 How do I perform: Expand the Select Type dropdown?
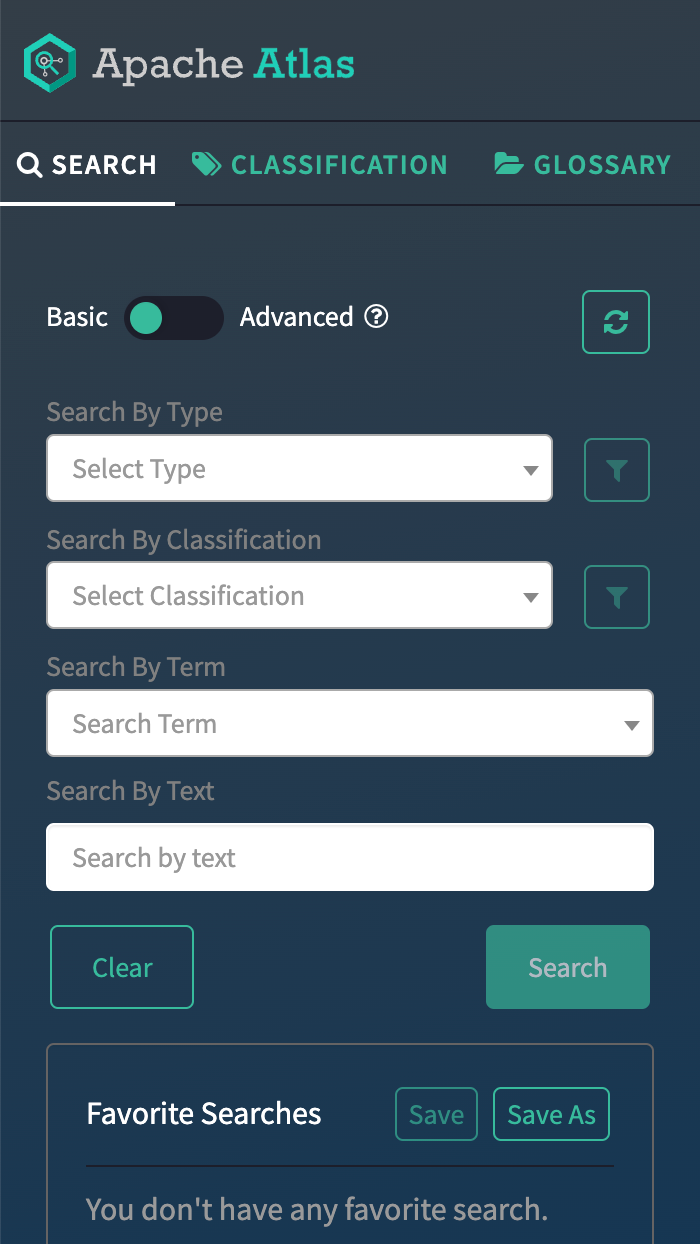[299, 468]
